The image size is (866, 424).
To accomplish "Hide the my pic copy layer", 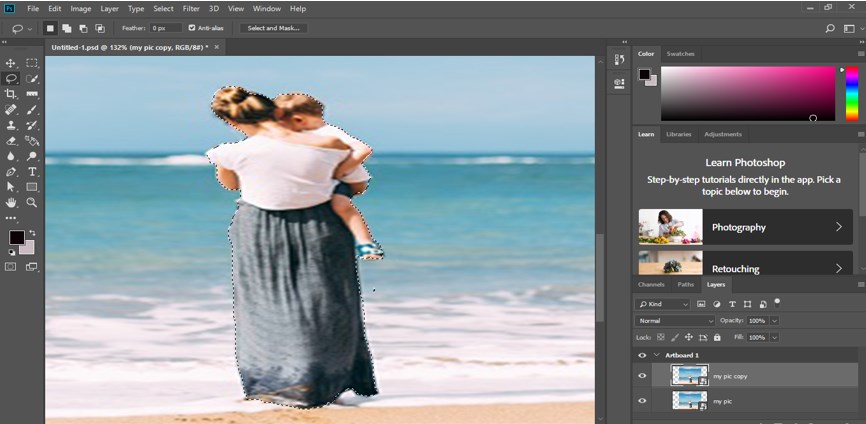I will 642,376.
